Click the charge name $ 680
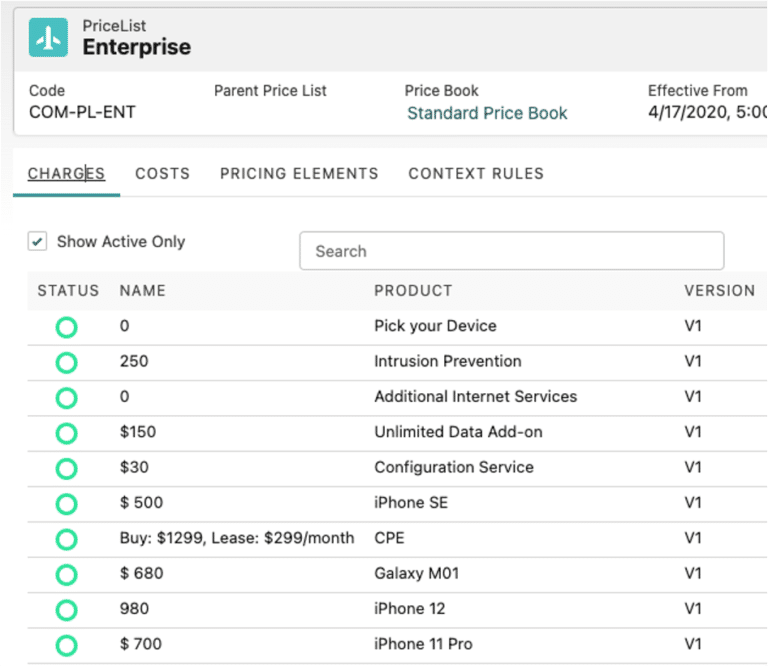The image size is (768, 666). [142, 573]
